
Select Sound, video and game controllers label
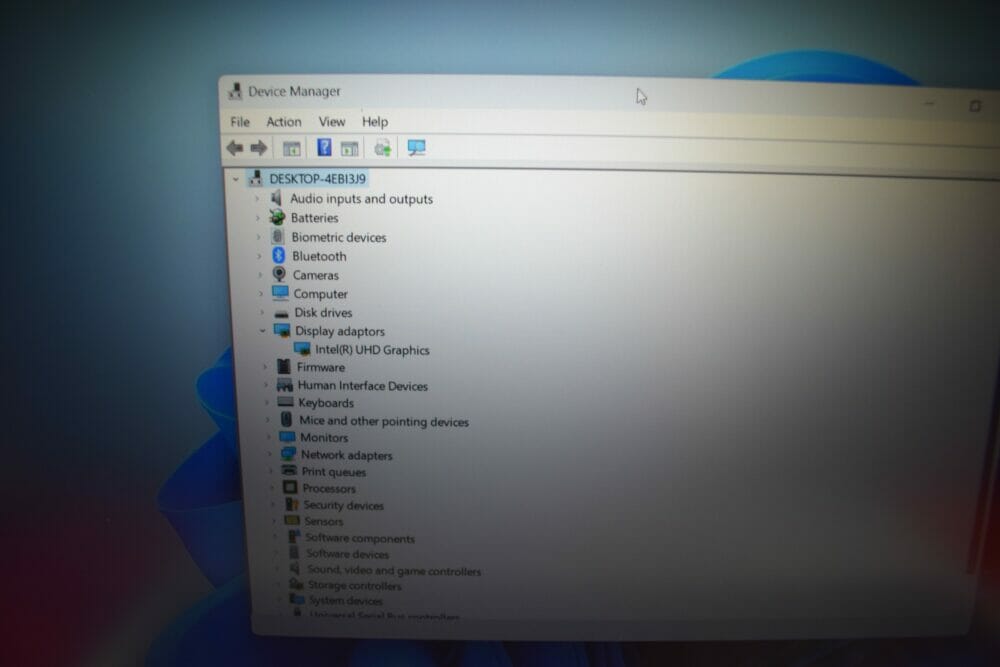click(x=394, y=571)
